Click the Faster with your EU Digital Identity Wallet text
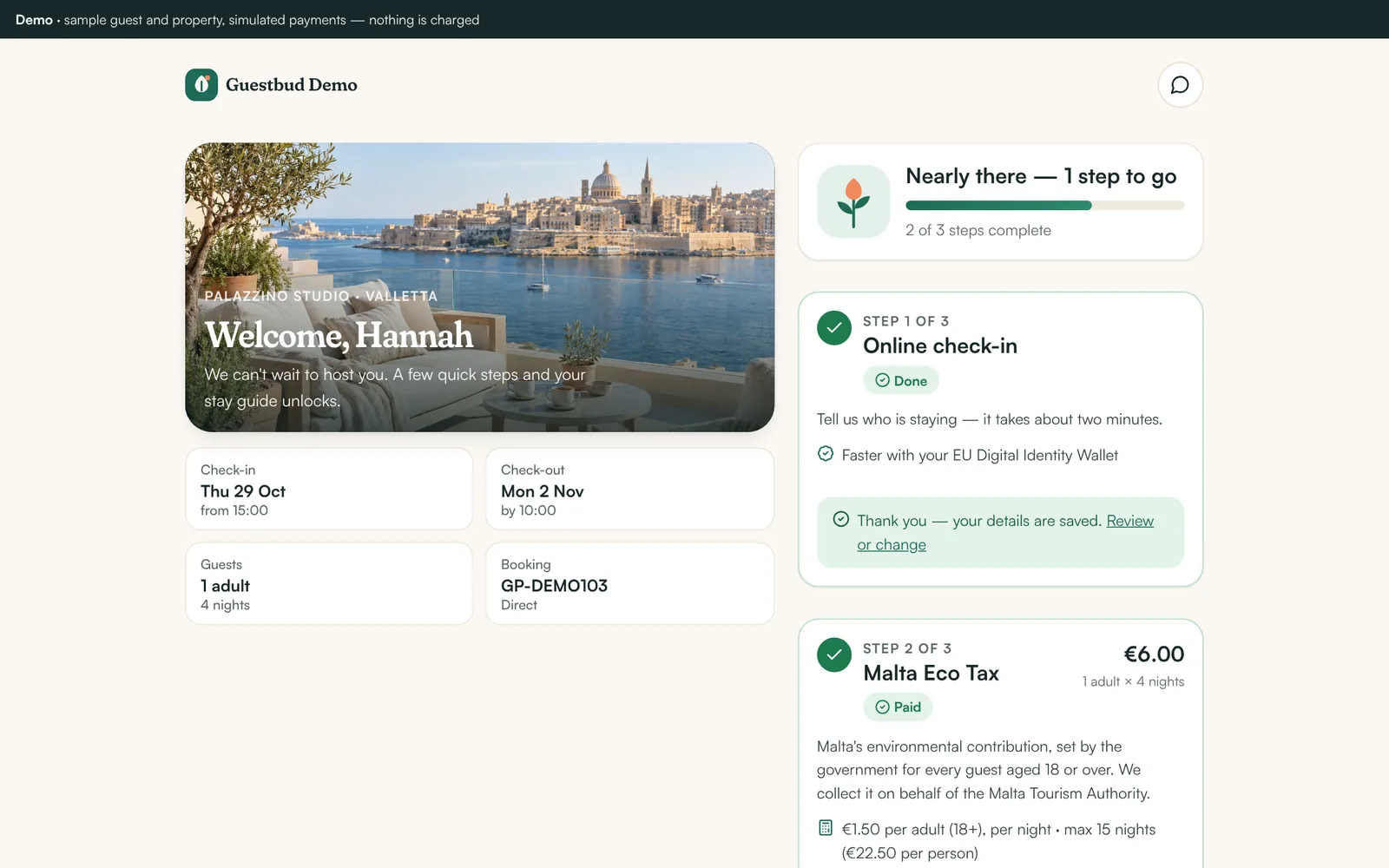 pos(980,455)
